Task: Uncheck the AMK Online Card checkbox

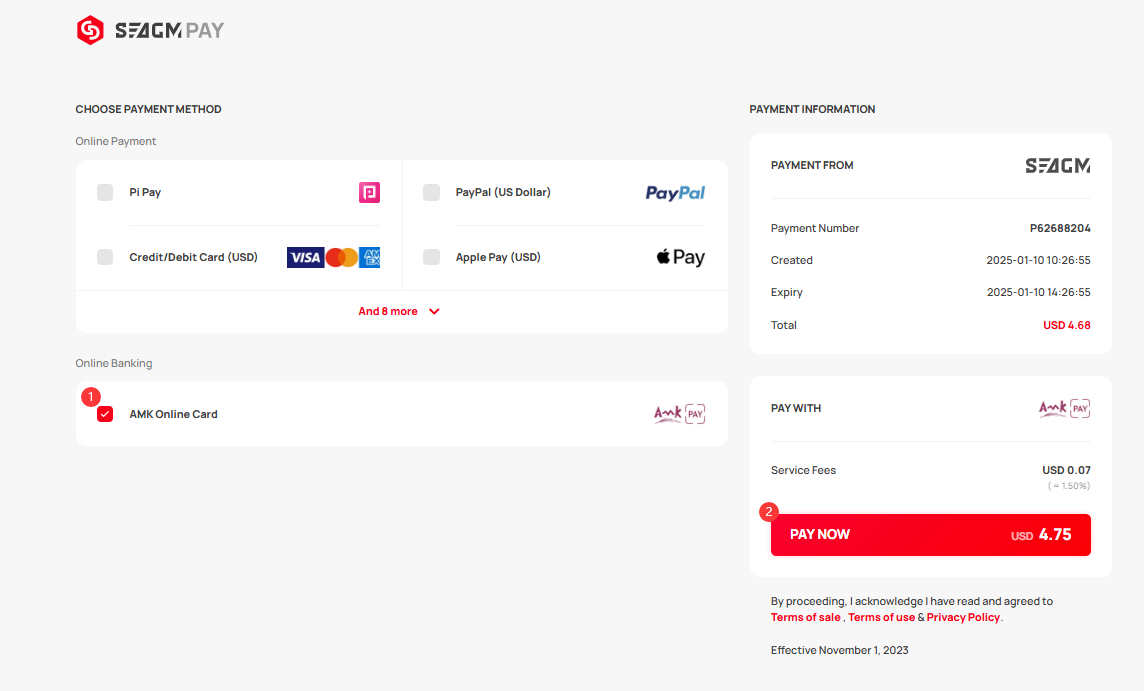Action: point(105,414)
